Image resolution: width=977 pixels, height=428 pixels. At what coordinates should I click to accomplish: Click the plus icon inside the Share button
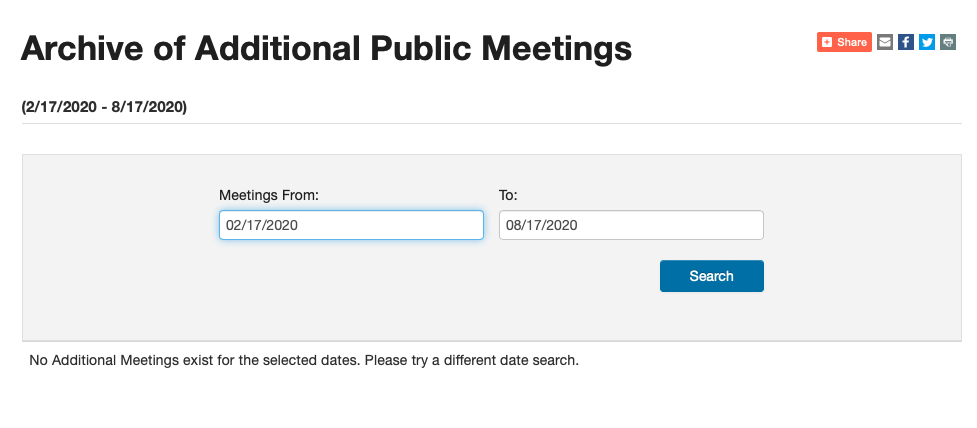click(x=827, y=42)
